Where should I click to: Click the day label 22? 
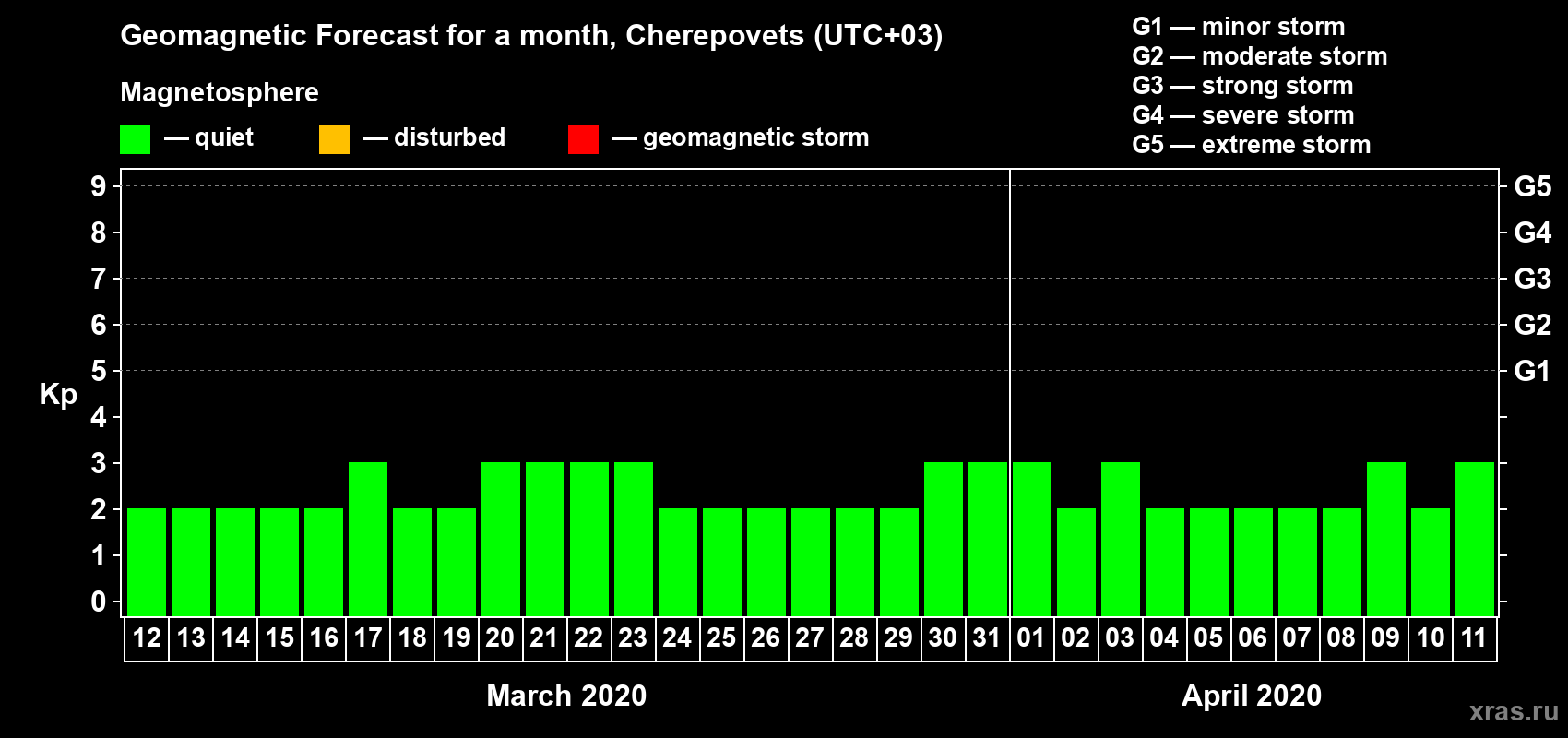click(x=589, y=637)
